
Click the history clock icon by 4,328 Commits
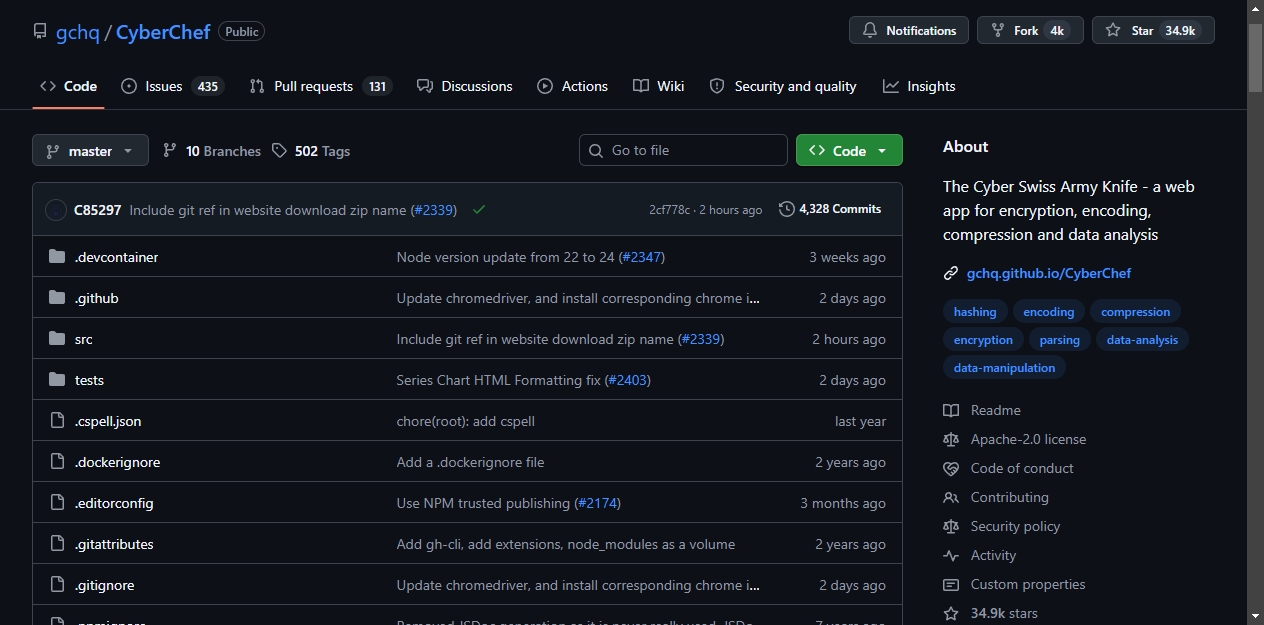click(787, 209)
